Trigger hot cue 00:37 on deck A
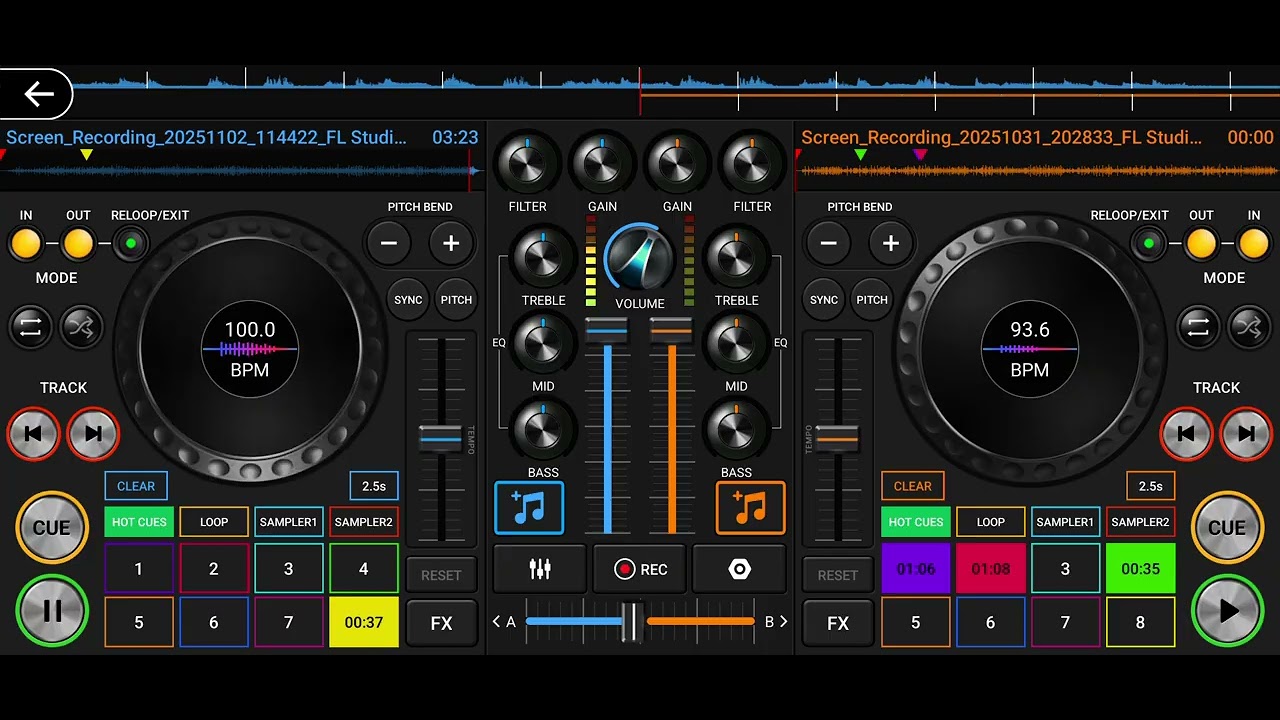The height and width of the screenshot is (720, 1280). (x=364, y=622)
